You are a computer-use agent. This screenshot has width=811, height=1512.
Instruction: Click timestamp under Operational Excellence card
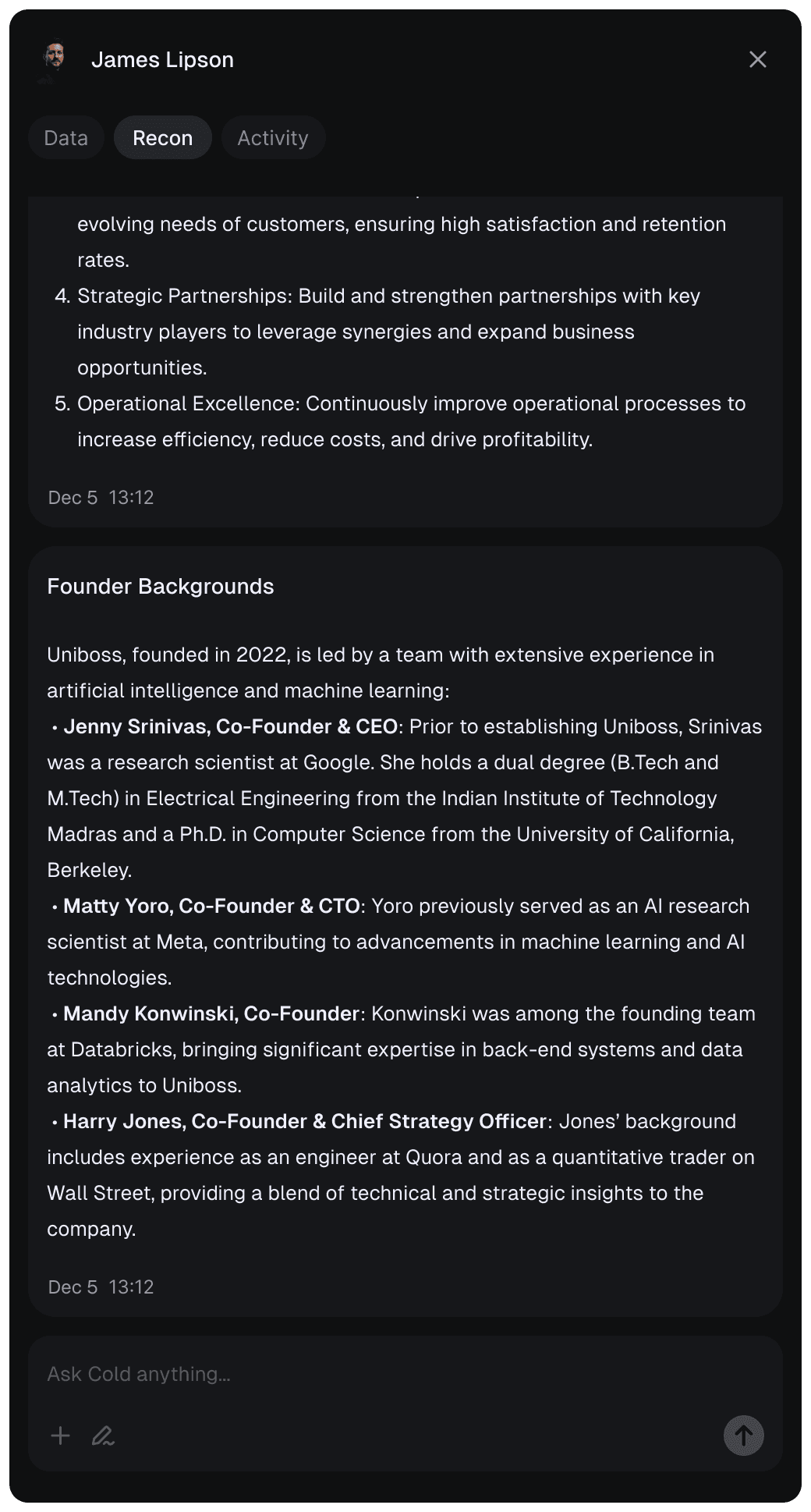101,498
